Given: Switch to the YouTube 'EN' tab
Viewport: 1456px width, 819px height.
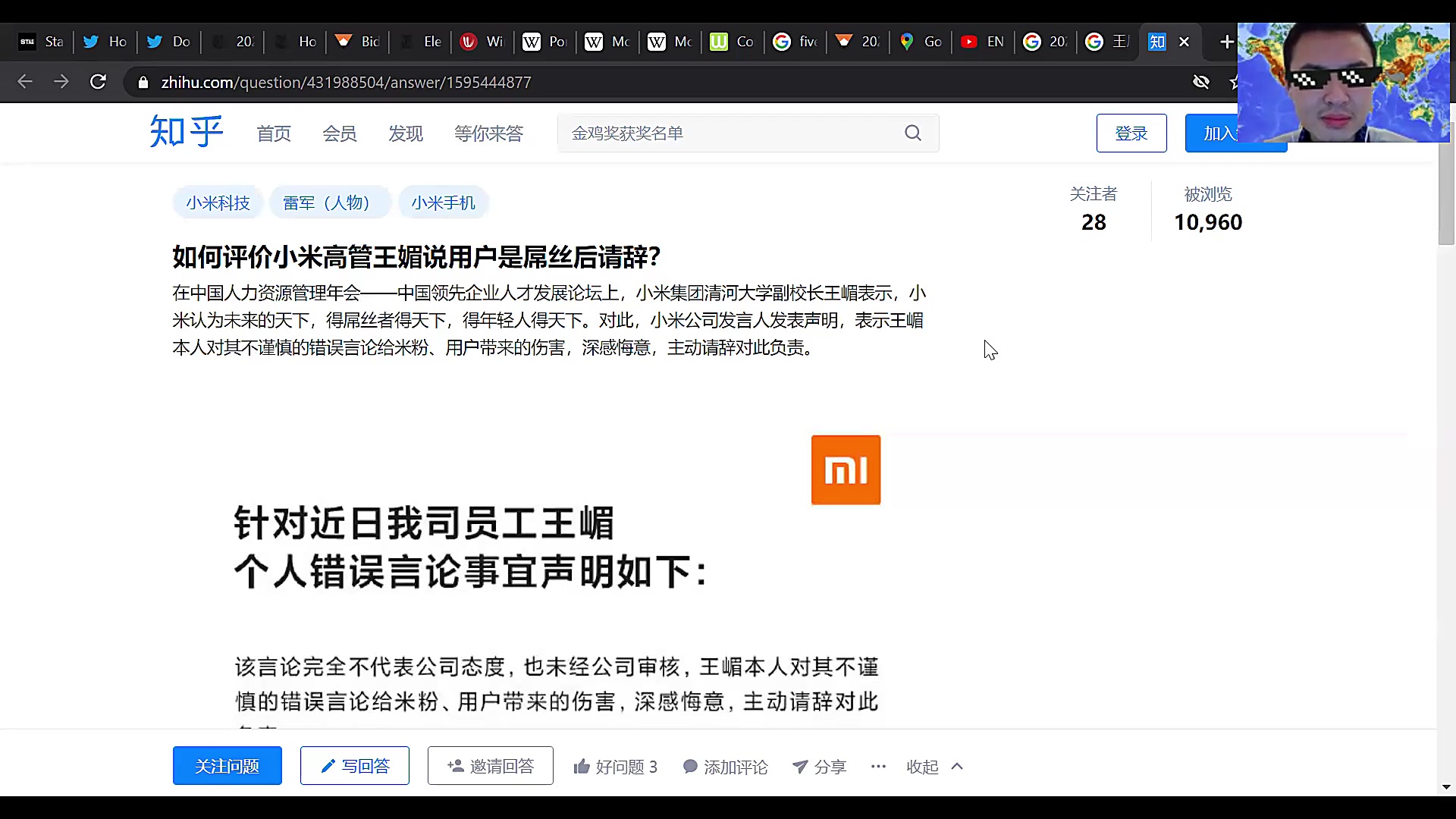Looking at the screenshot, I should tap(983, 42).
